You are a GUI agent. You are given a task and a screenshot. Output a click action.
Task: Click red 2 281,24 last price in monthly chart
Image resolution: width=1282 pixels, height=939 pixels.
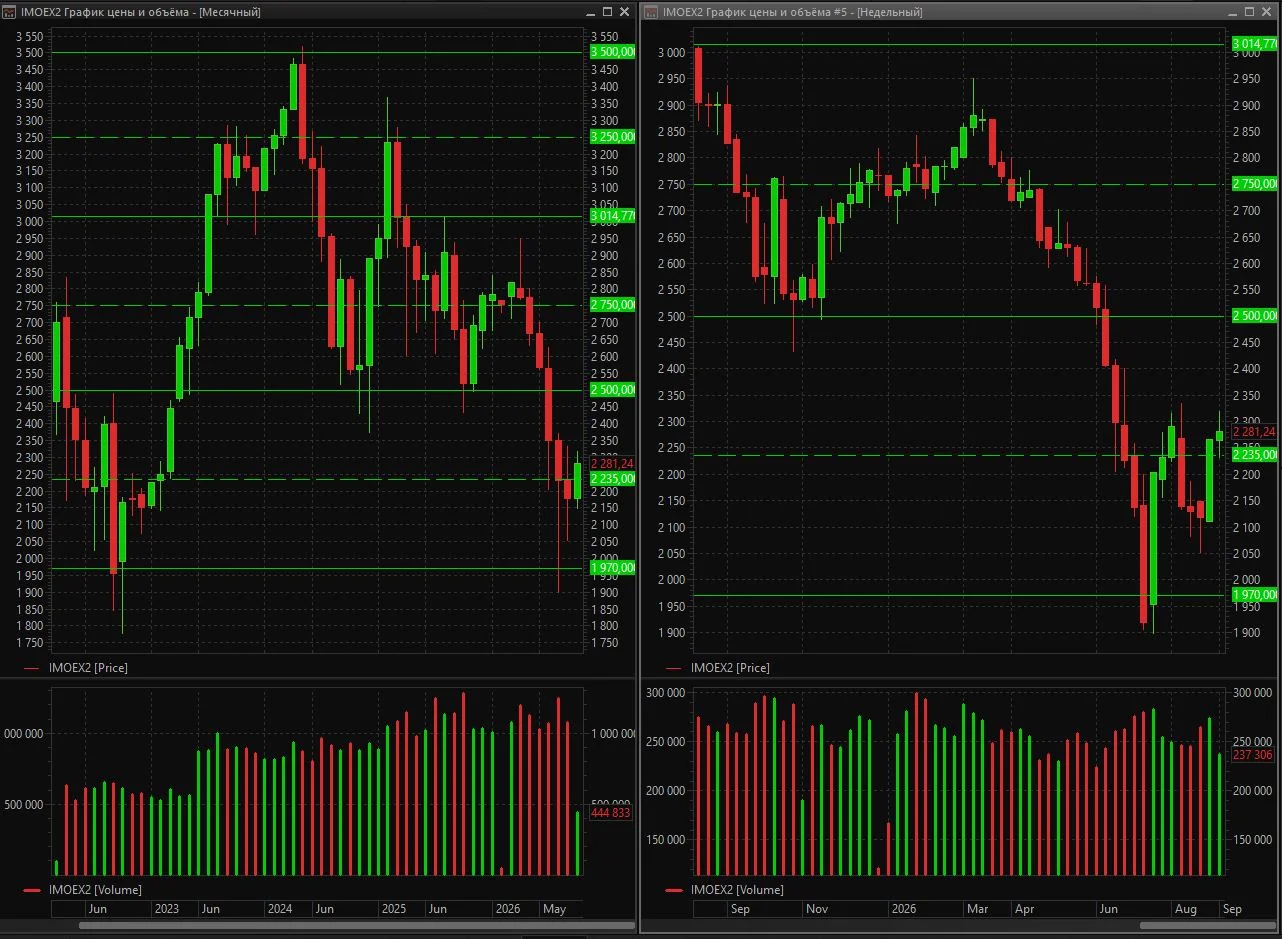point(612,464)
